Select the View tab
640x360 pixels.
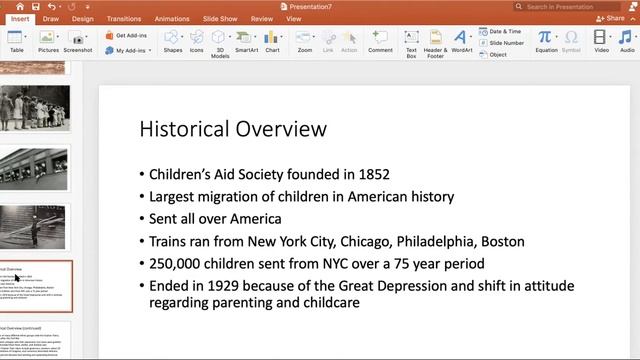[x=293, y=19]
